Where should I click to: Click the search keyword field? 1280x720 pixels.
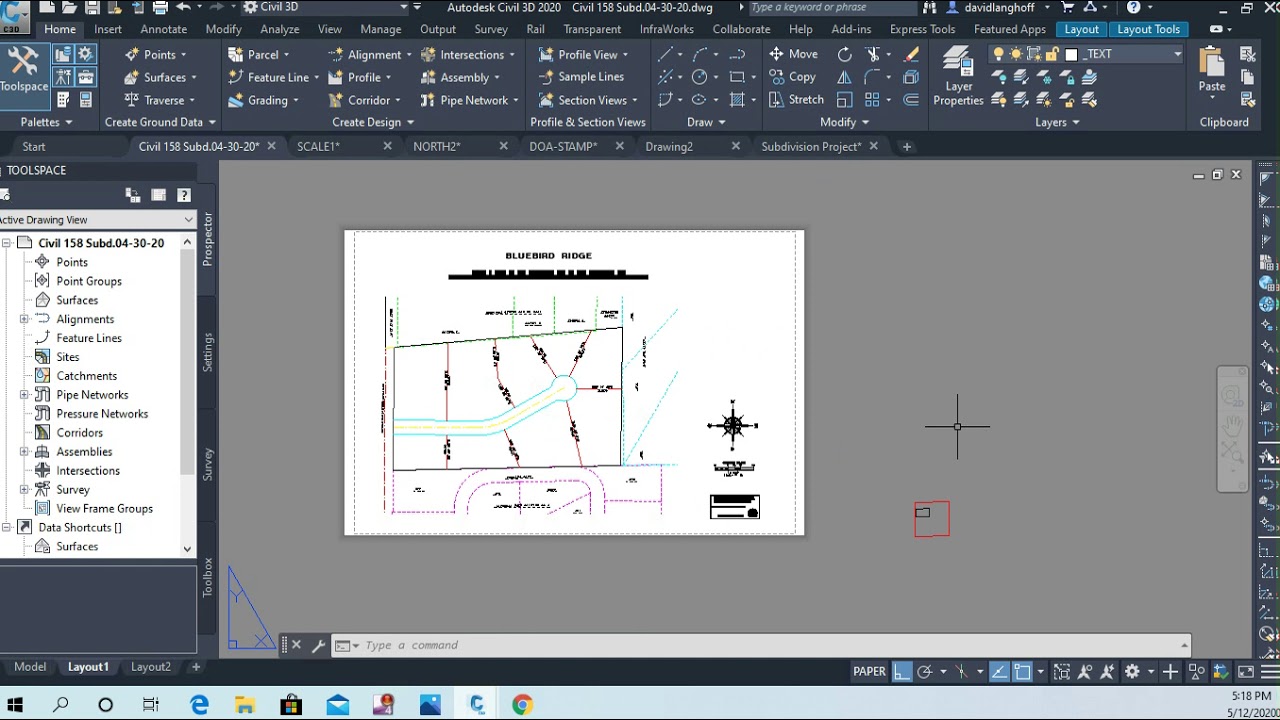(x=830, y=7)
